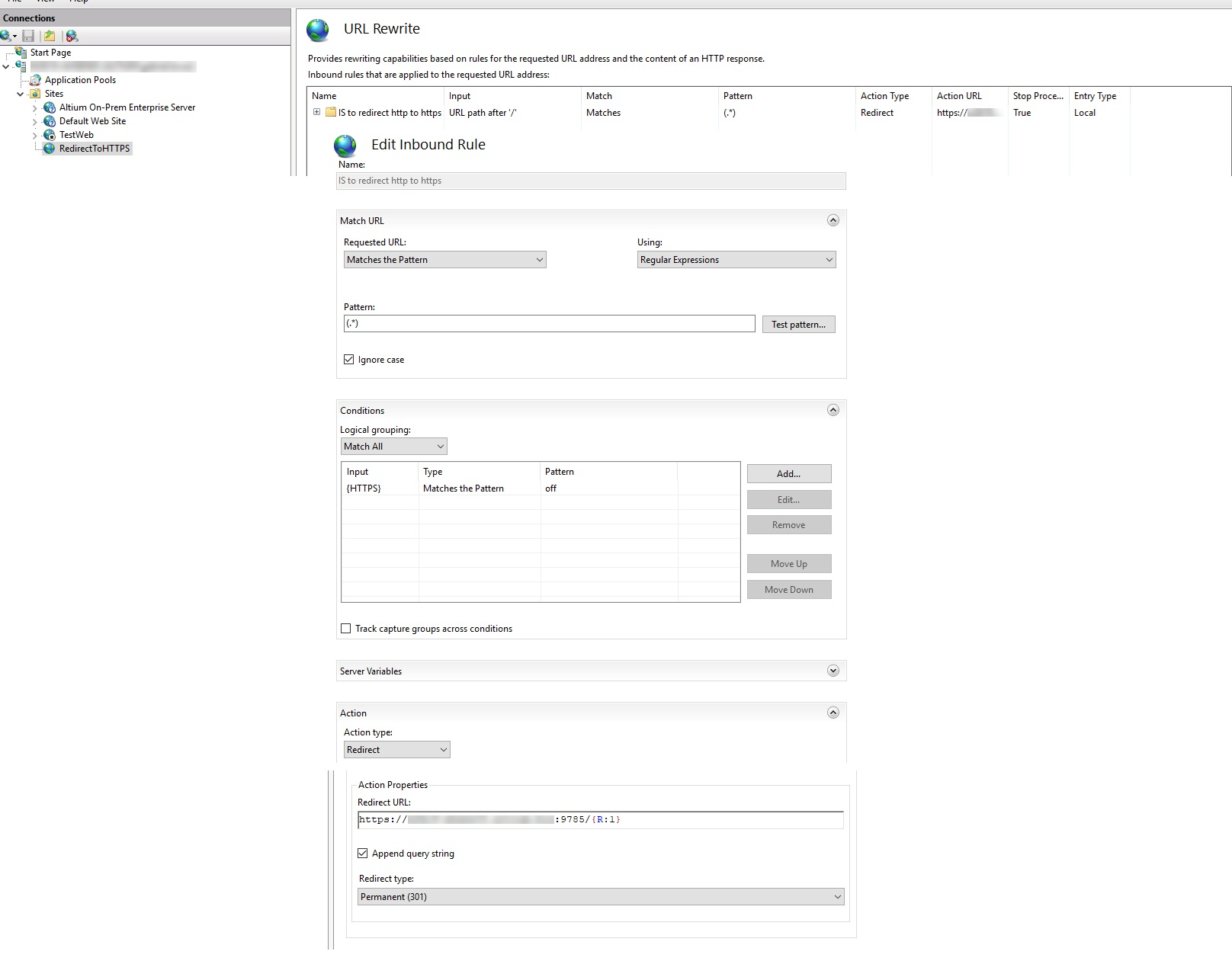
Task: Click the Move Down button
Action: 789,590
